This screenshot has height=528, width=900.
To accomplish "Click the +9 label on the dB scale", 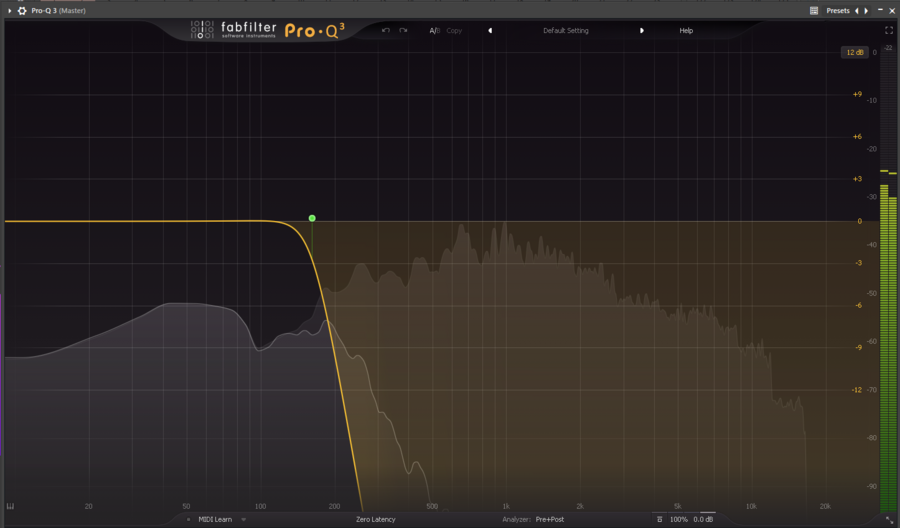I will [x=857, y=94].
